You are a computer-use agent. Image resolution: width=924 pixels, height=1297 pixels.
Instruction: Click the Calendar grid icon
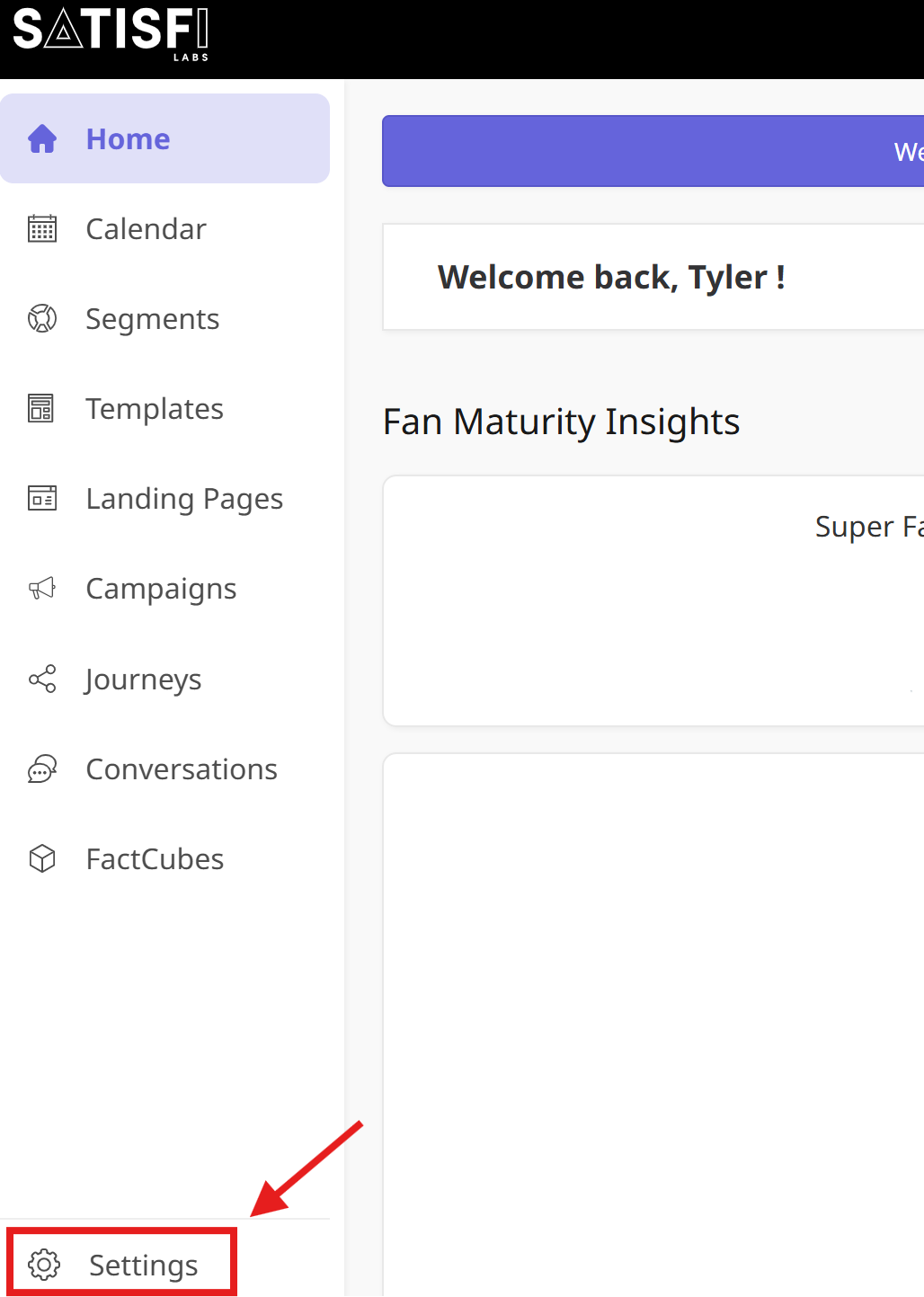tap(42, 229)
